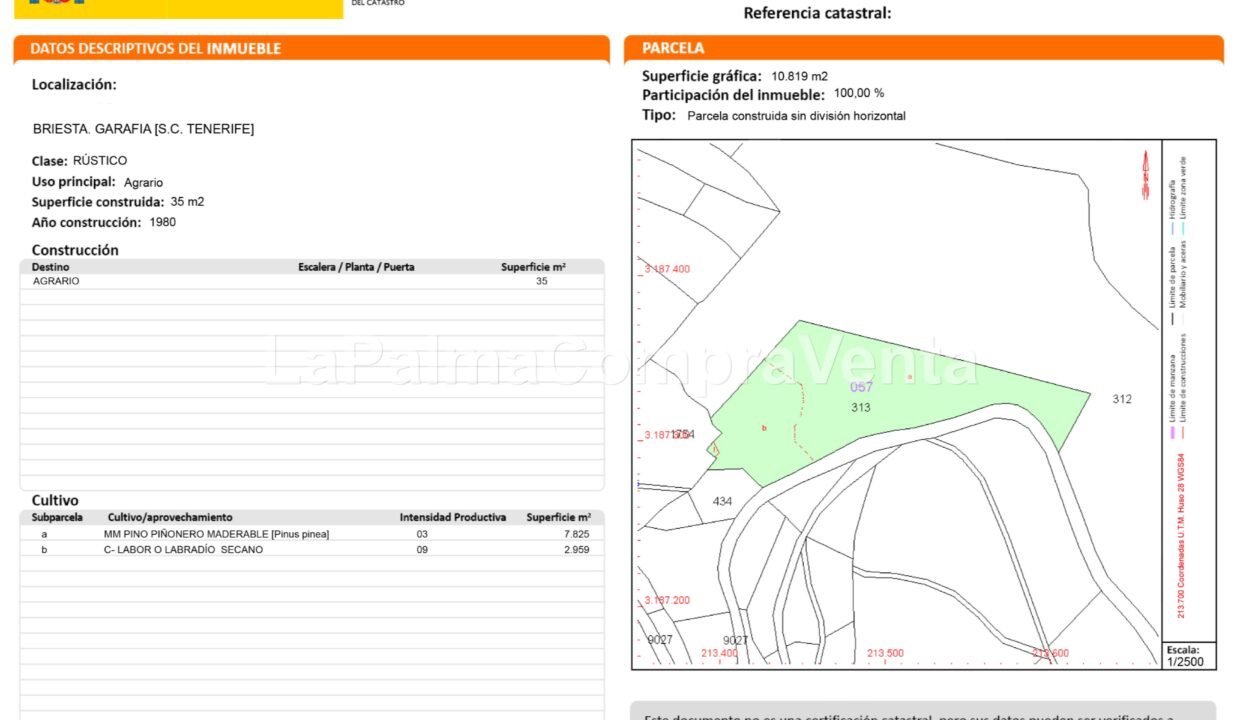1240x720 pixels.
Task: Click the "RÚSTICO" class value
Action: pos(100,160)
